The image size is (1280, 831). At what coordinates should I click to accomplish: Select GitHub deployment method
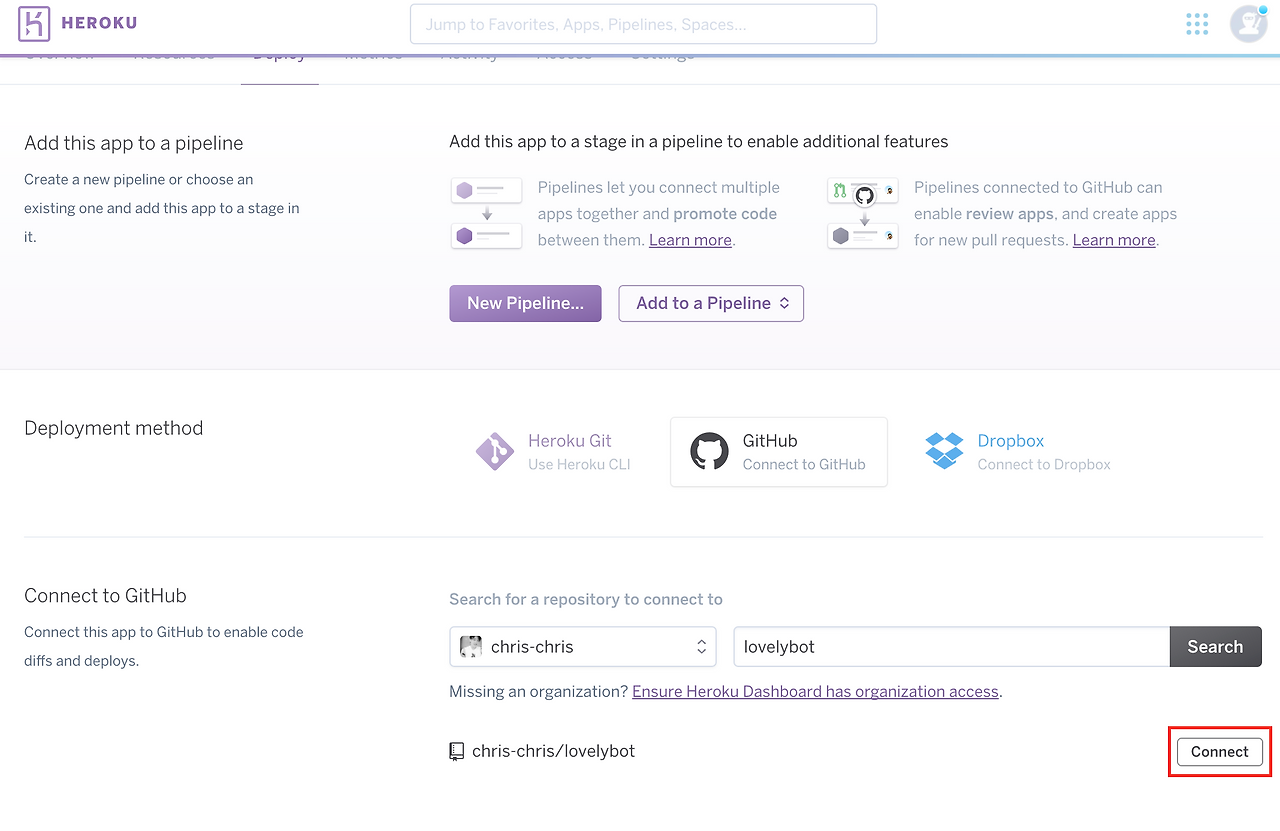779,452
